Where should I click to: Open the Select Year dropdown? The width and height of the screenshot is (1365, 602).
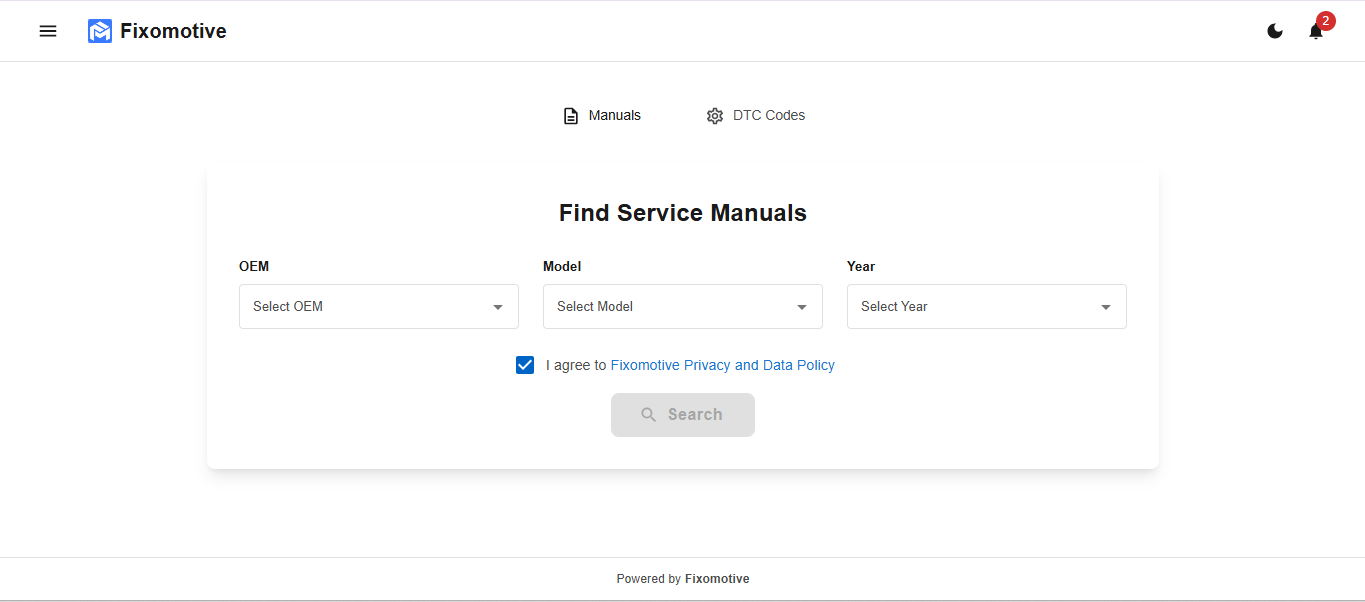(986, 306)
